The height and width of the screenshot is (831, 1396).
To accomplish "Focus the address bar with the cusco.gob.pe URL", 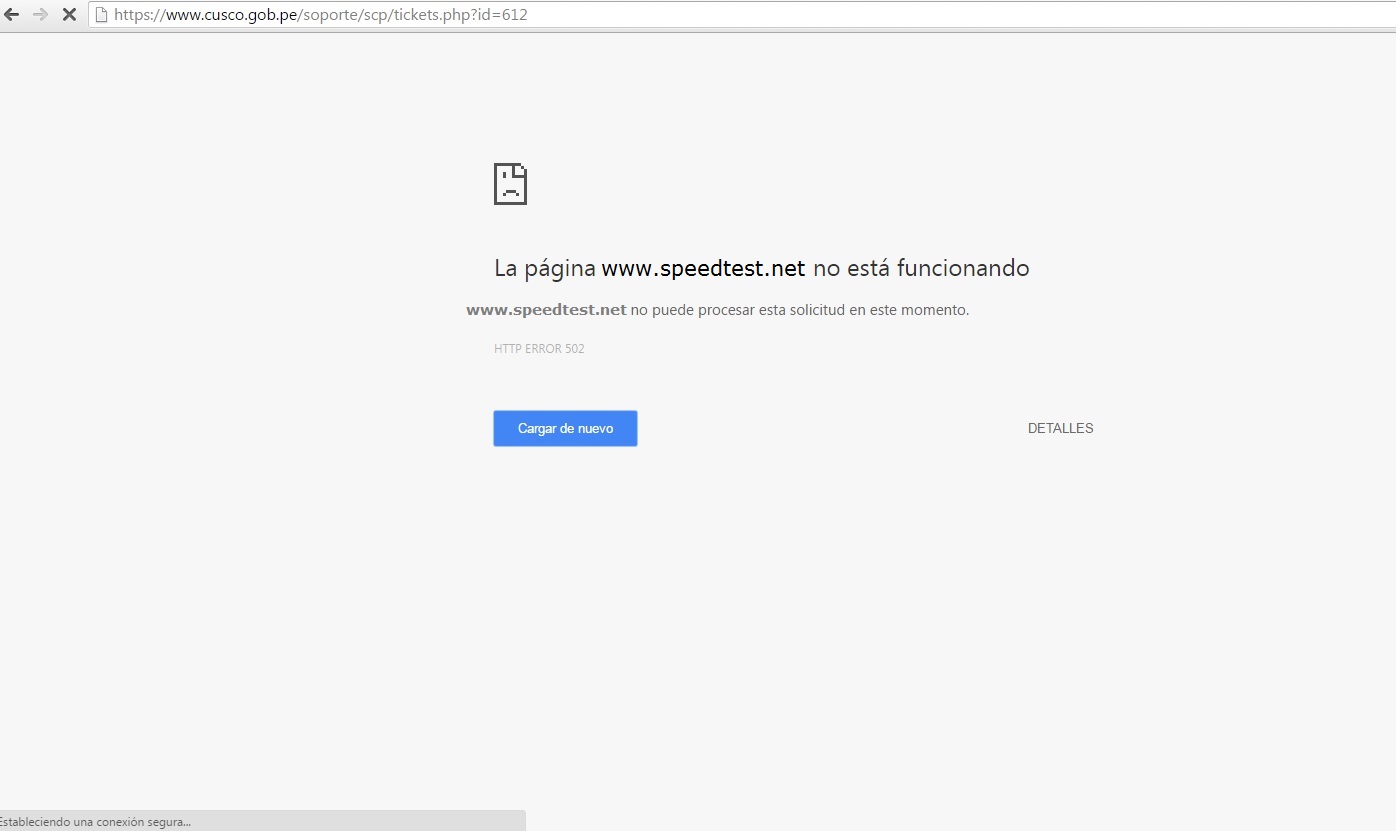I will pyautogui.click(x=742, y=15).
